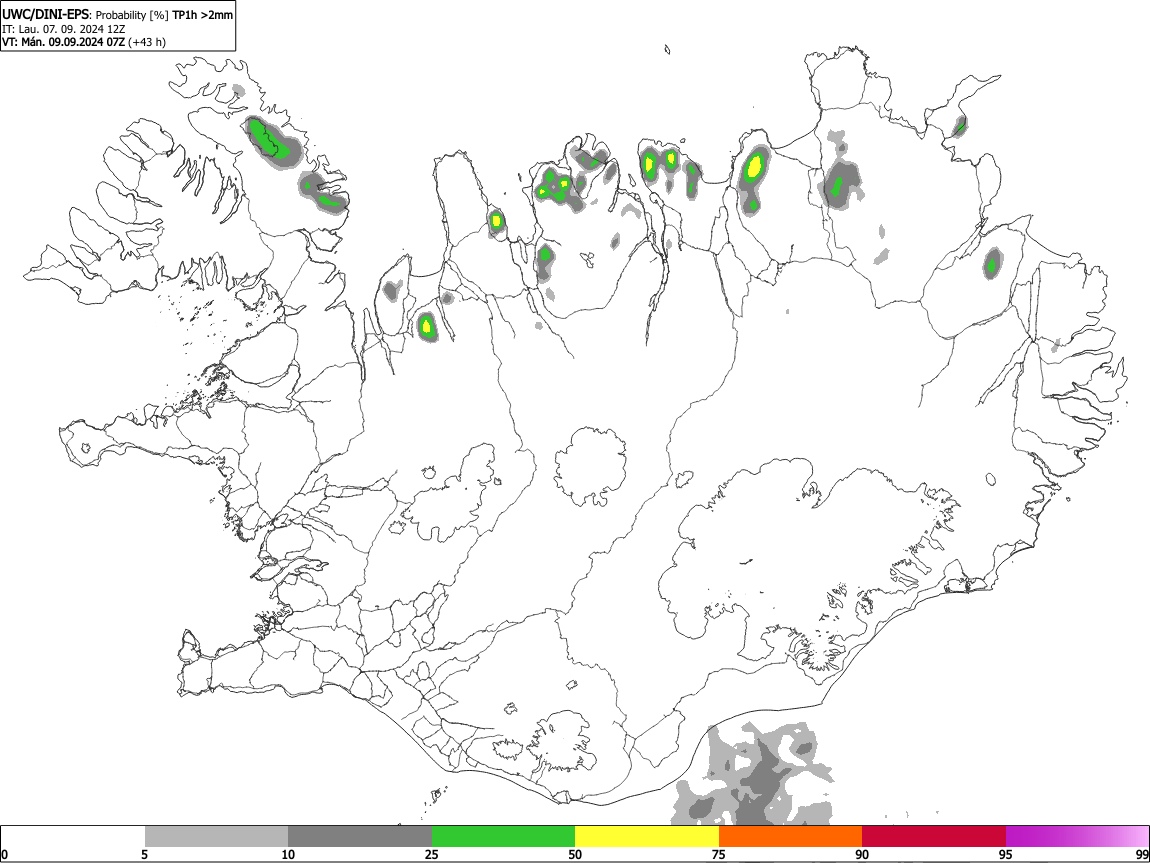Image resolution: width=1150 pixels, height=863 pixels.
Task: Click the legend tick label '10'
Action: tap(288, 854)
